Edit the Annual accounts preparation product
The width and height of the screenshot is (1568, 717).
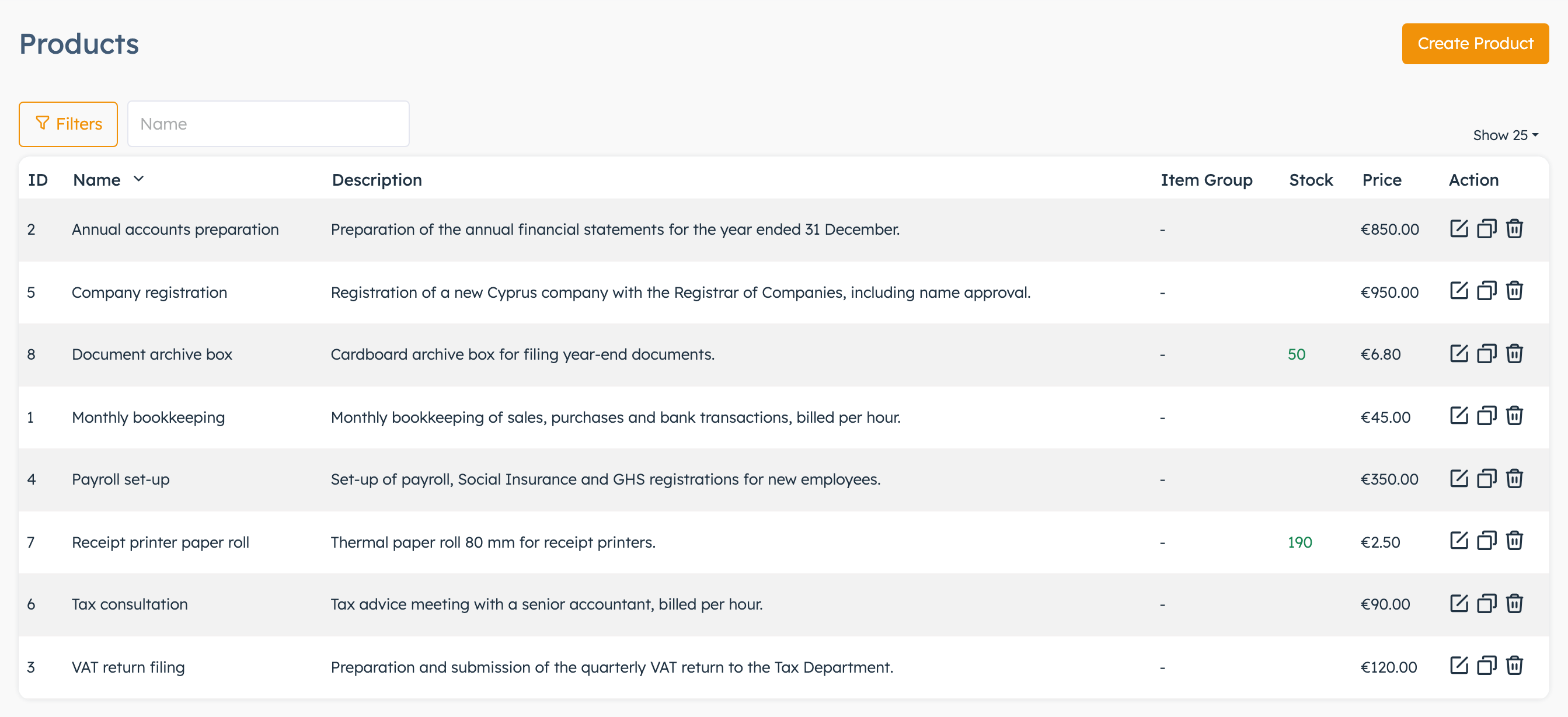(x=1459, y=229)
